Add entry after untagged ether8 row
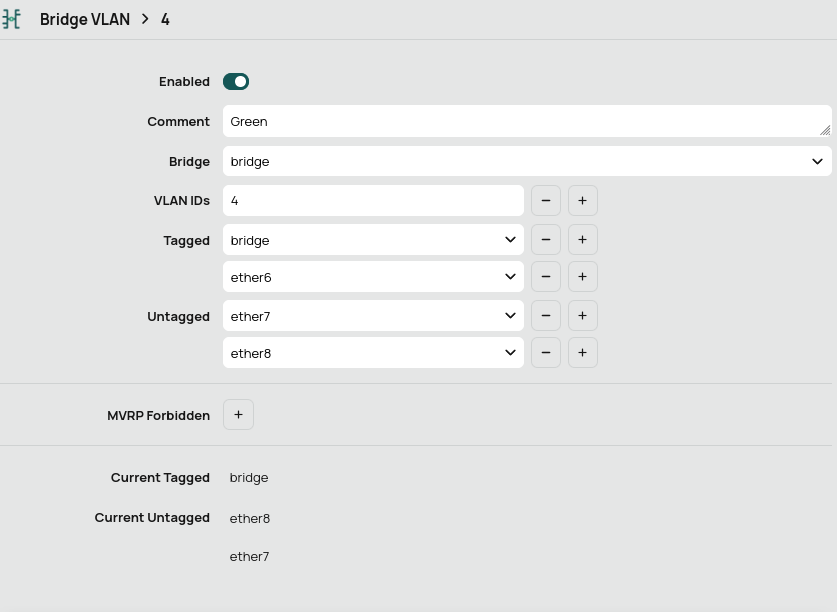The height and width of the screenshot is (612, 837). coord(582,353)
